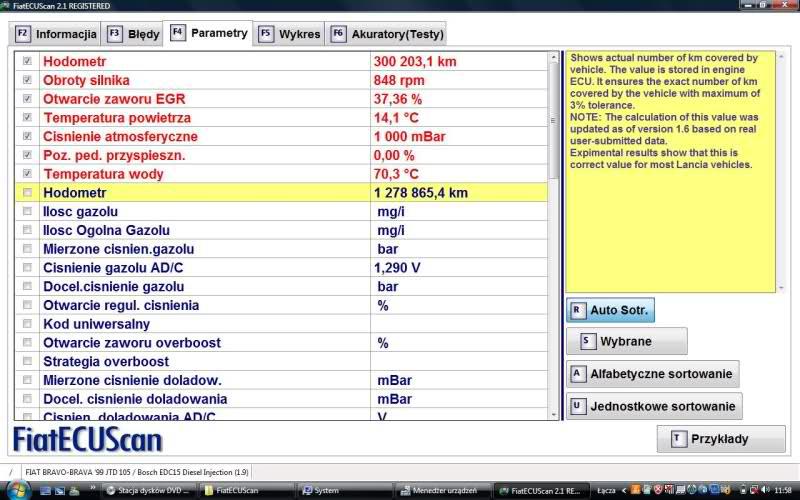The height and width of the screenshot is (500, 800).
Task: Uncheck Otwarcie zaworu EGR checkbox
Action: pyautogui.click(x=28, y=99)
